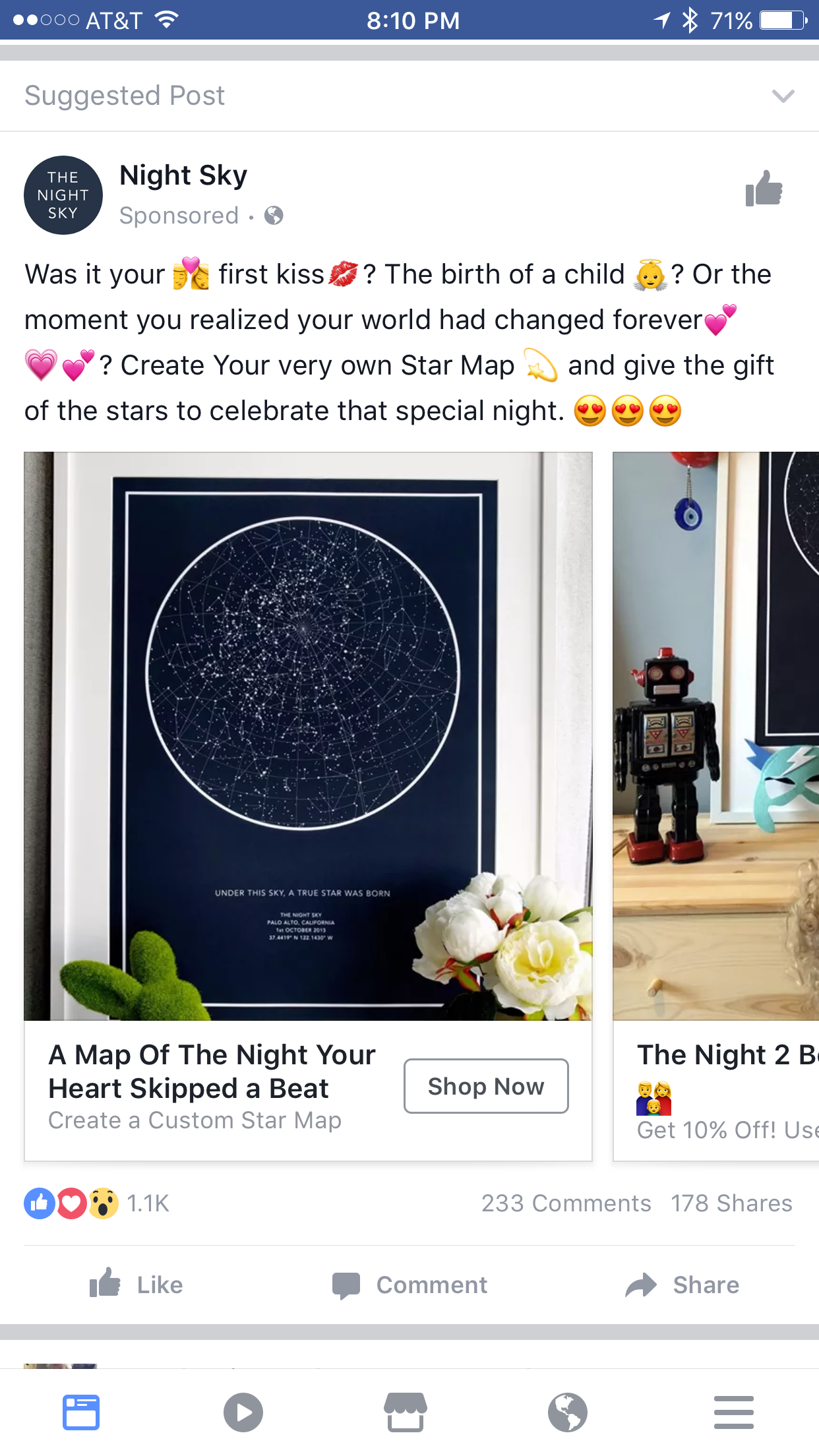Tap the public globe icon beside Sponsored
This screenshot has width=819, height=1456.
[x=274, y=216]
